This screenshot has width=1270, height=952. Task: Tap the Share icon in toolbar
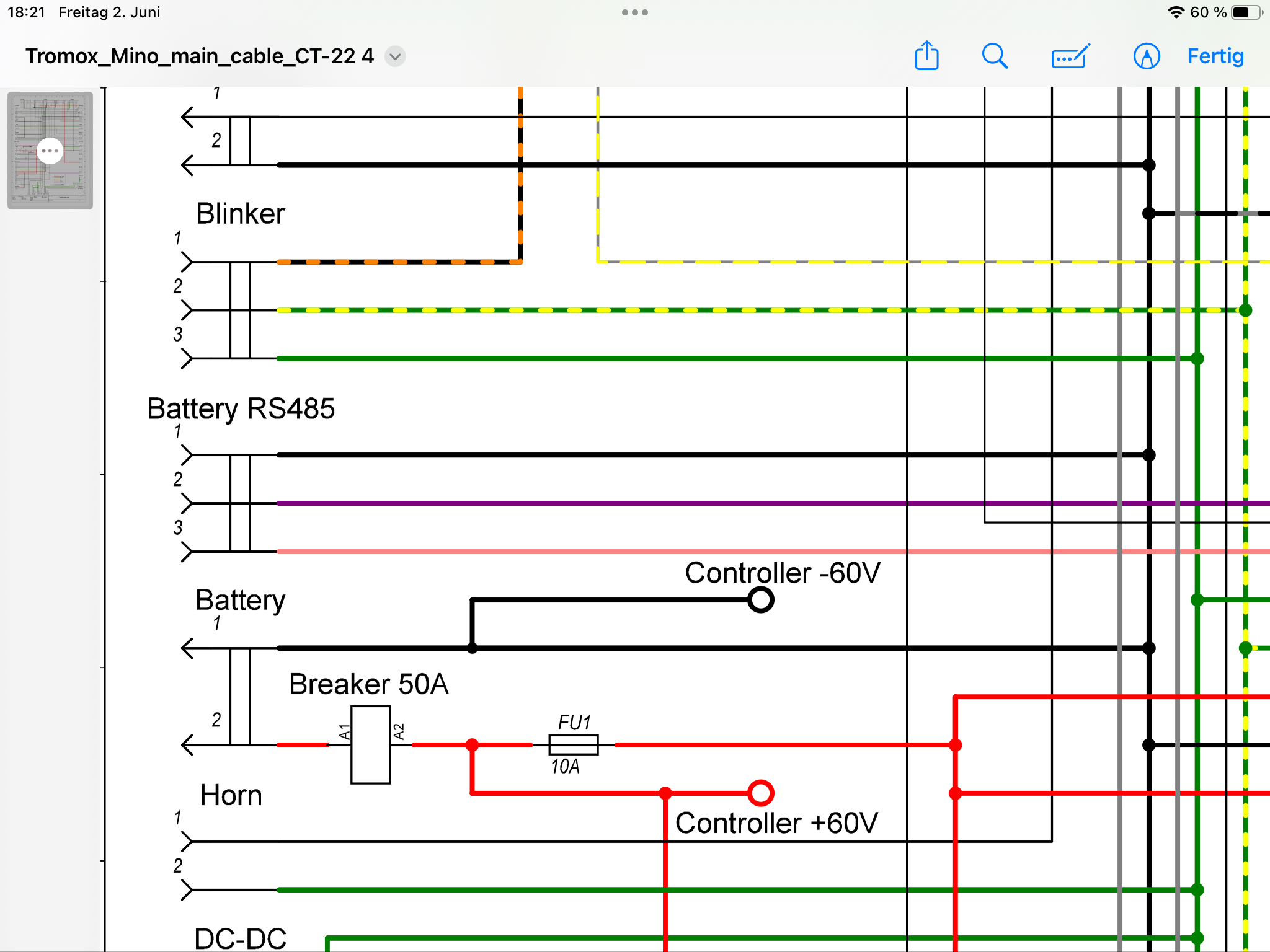pos(926,56)
